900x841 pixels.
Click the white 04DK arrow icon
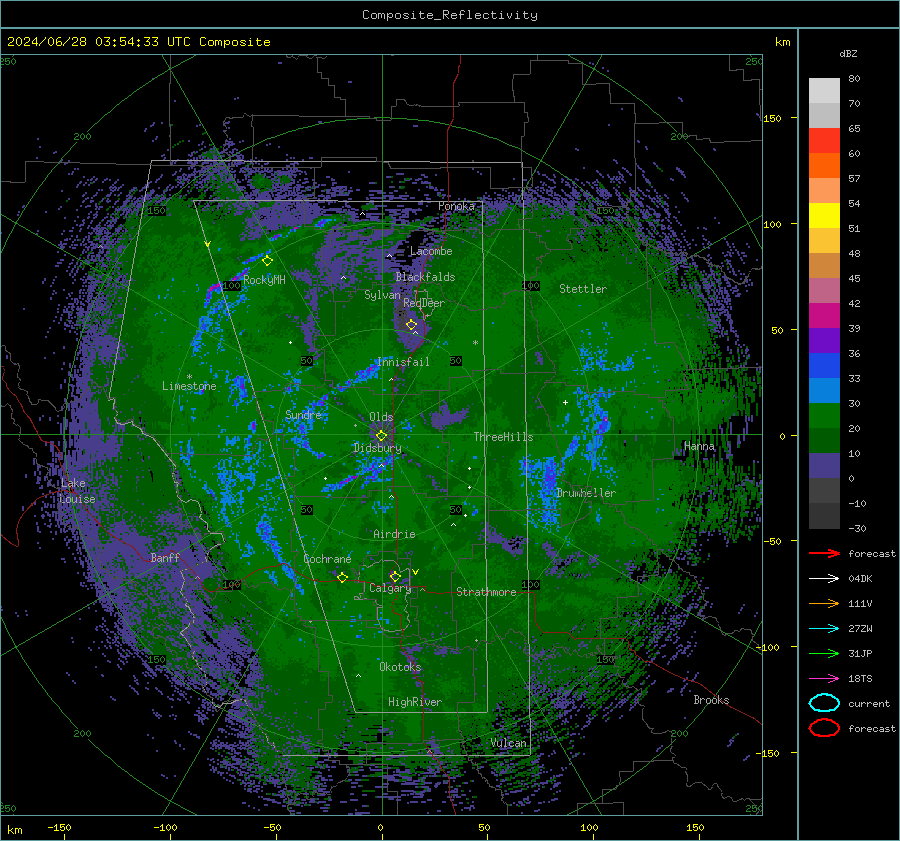[824, 578]
